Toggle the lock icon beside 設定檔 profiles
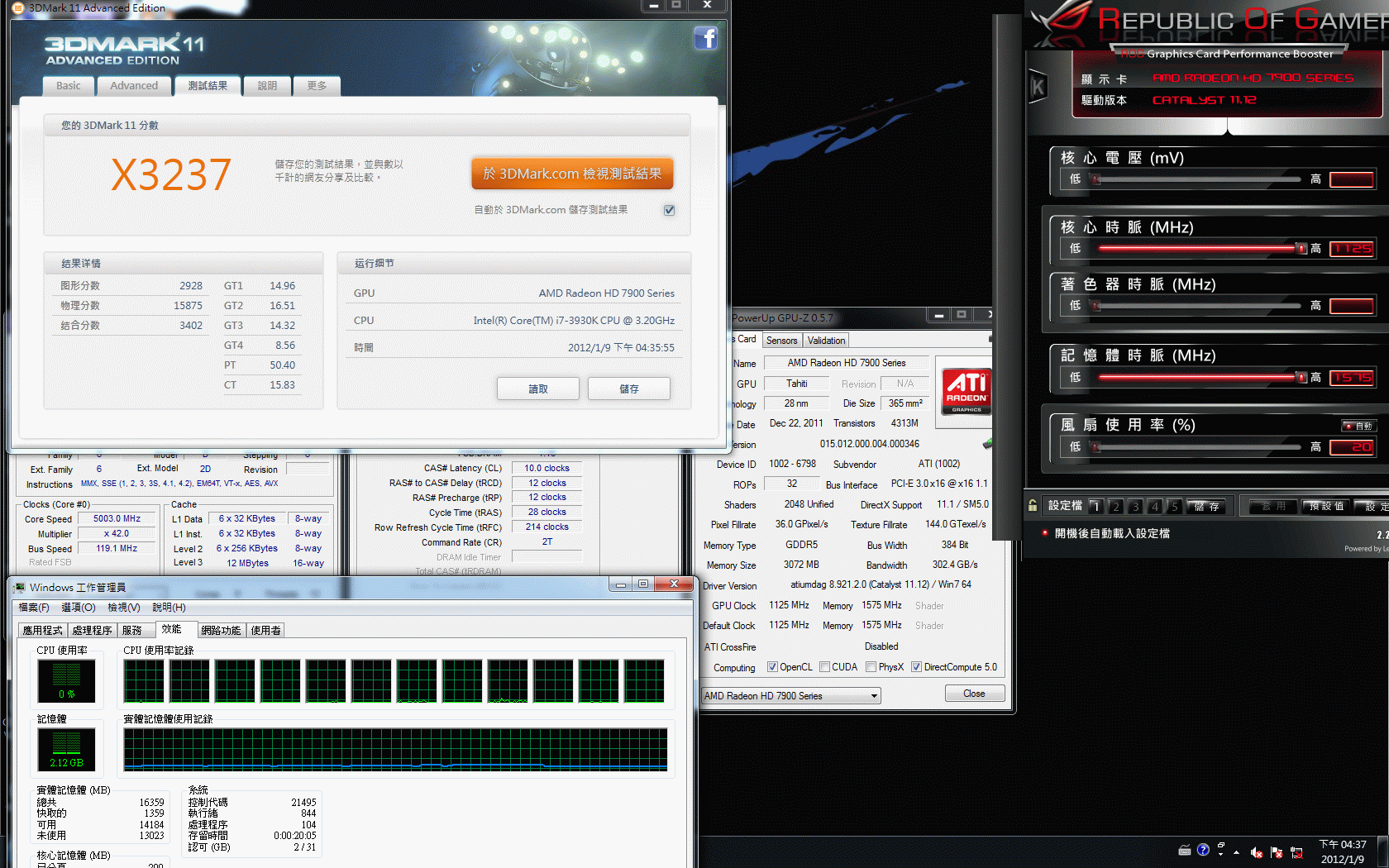Image resolution: width=1389 pixels, height=868 pixels. point(1033,505)
